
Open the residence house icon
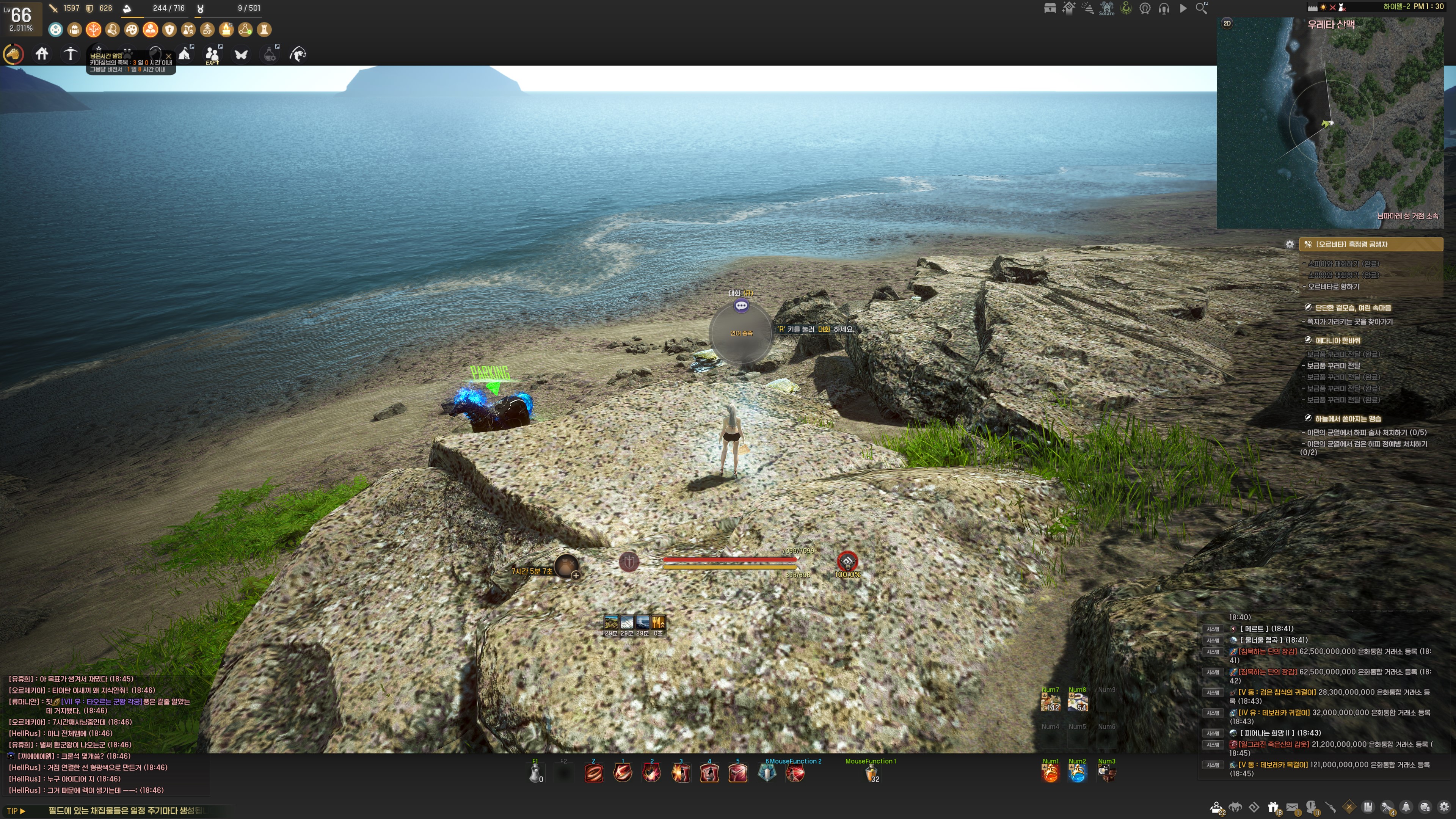(x=42, y=54)
